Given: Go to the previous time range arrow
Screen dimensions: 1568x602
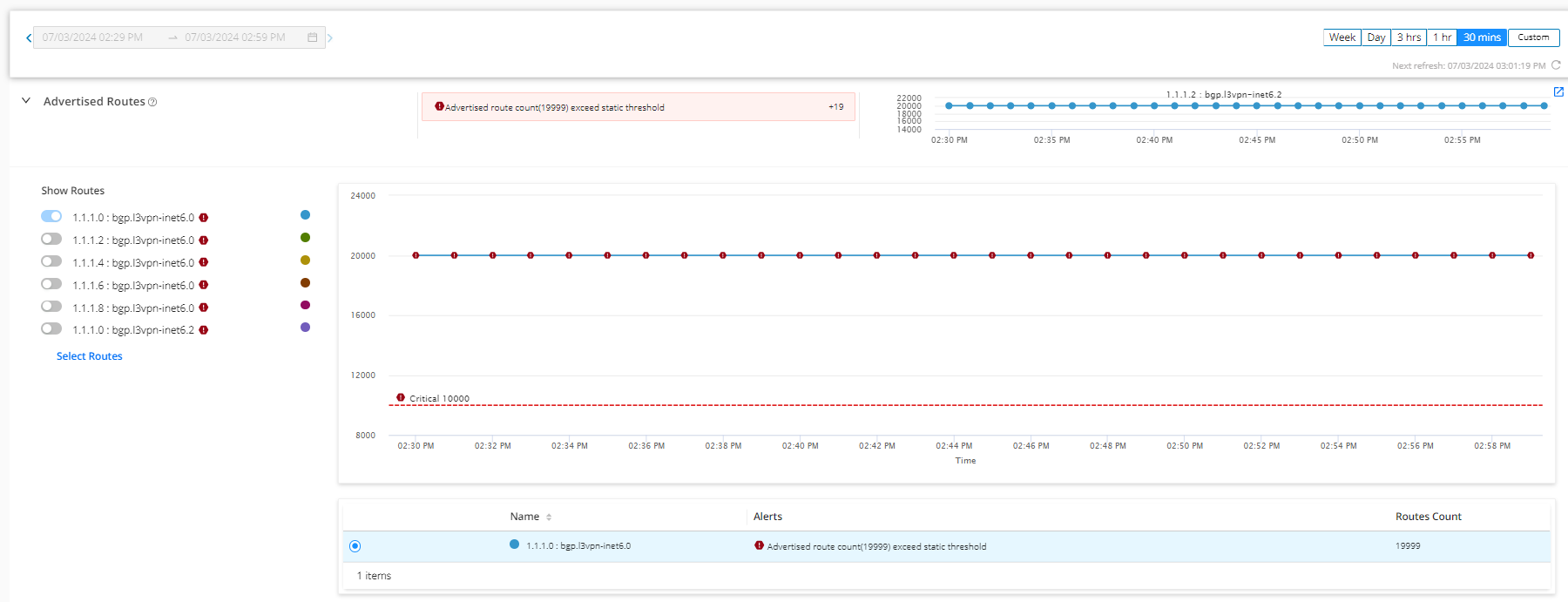Looking at the screenshot, I should (28, 37).
